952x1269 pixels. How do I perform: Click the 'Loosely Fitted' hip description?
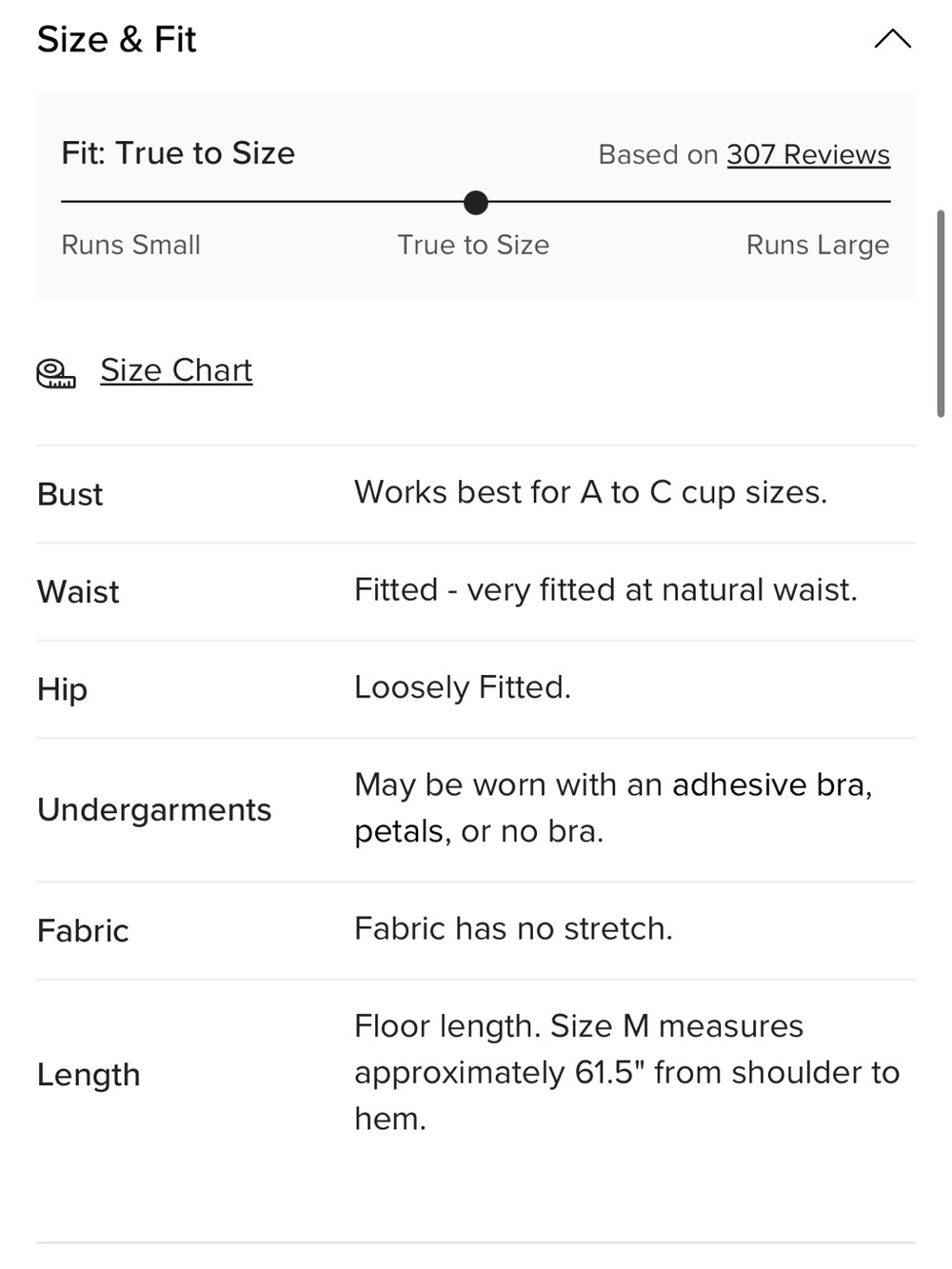[463, 686]
